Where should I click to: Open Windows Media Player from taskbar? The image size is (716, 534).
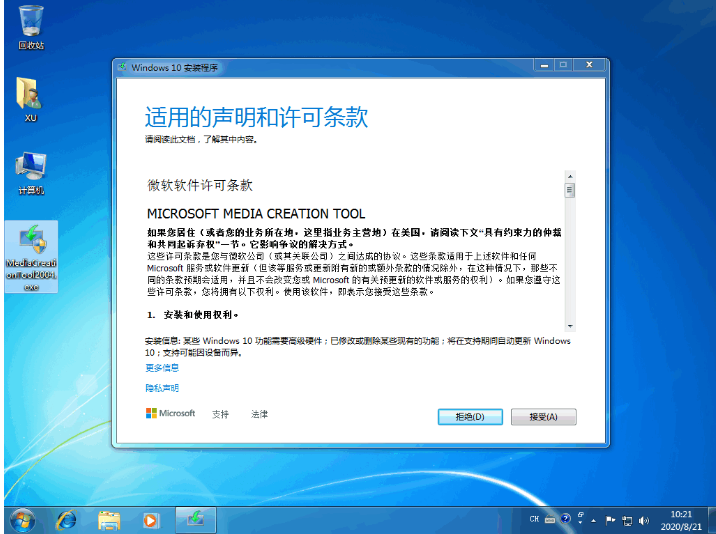(x=150, y=519)
